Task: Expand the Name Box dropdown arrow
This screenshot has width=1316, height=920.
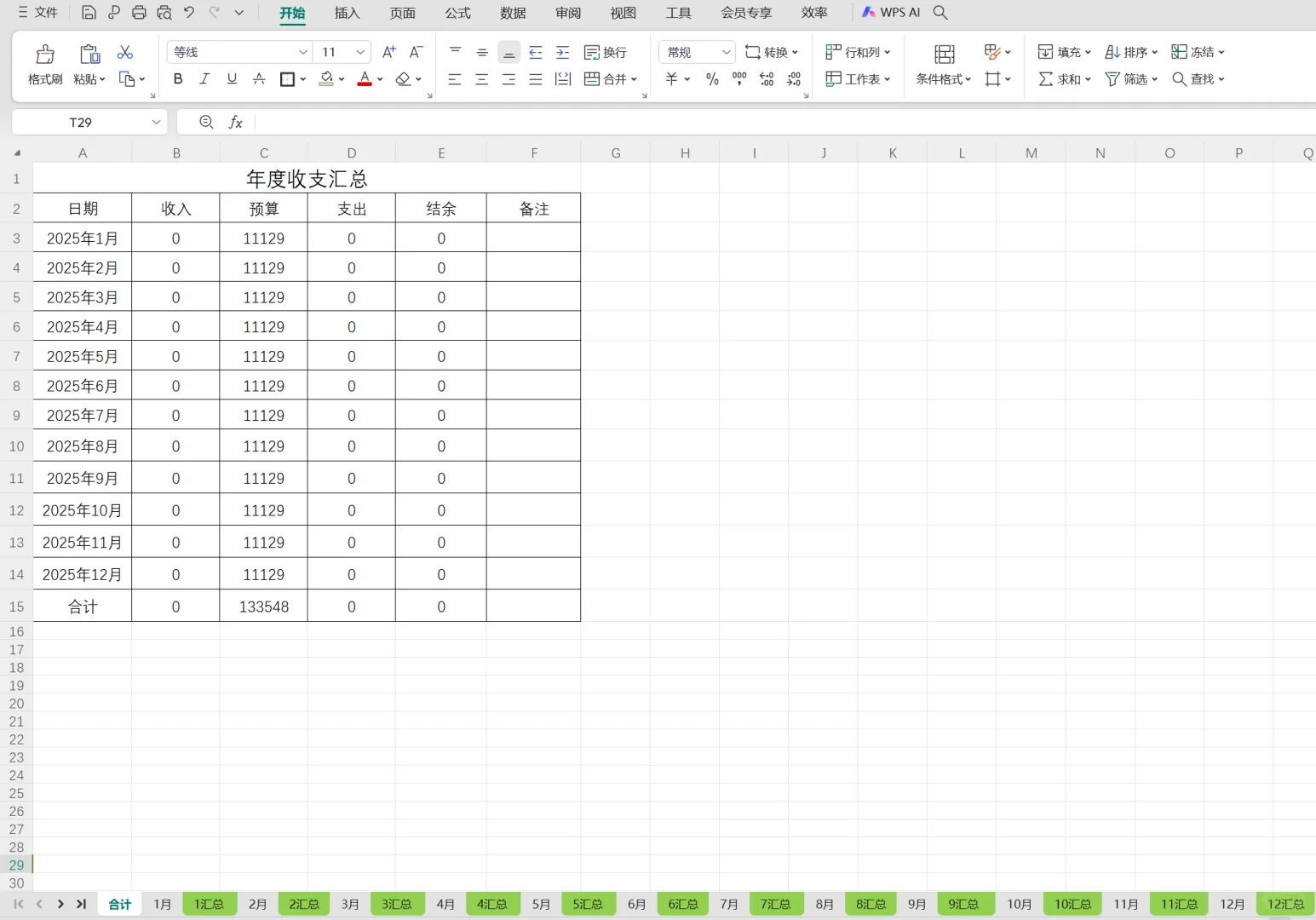Action: (x=156, y=123)
